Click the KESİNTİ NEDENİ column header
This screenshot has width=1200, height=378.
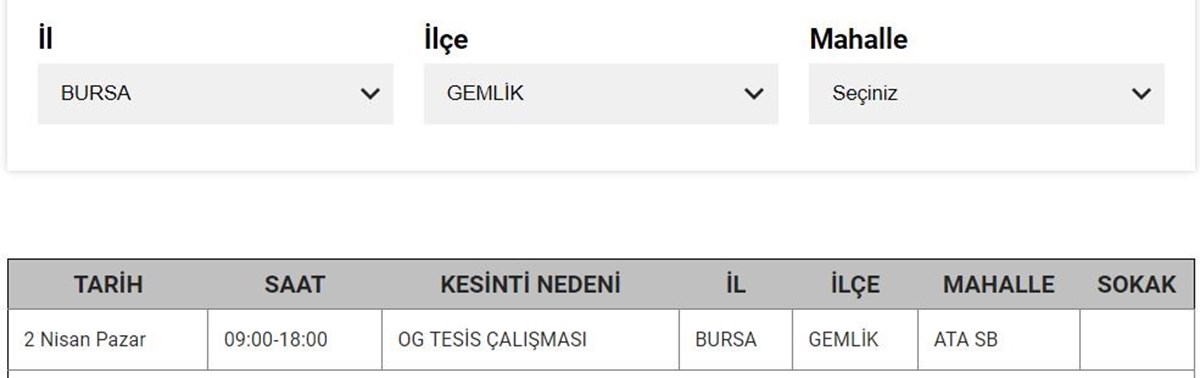(531, 285)
